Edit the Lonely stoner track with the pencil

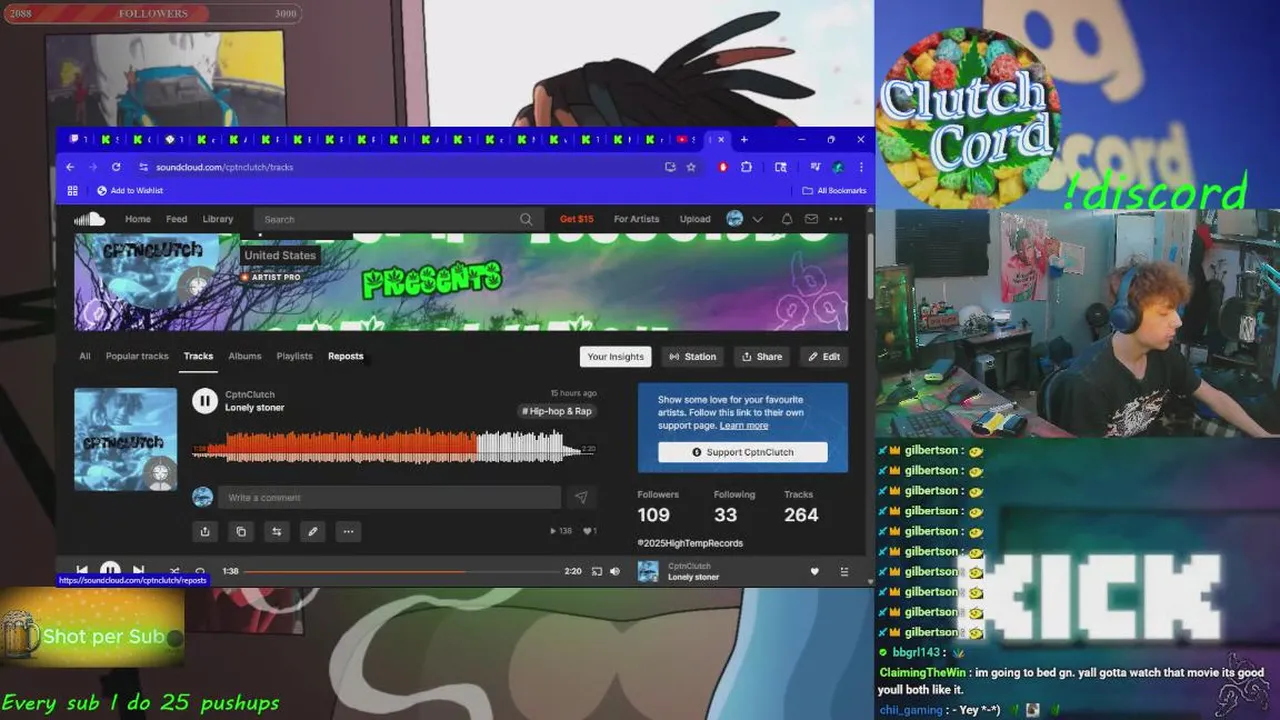tap(313, 532)
